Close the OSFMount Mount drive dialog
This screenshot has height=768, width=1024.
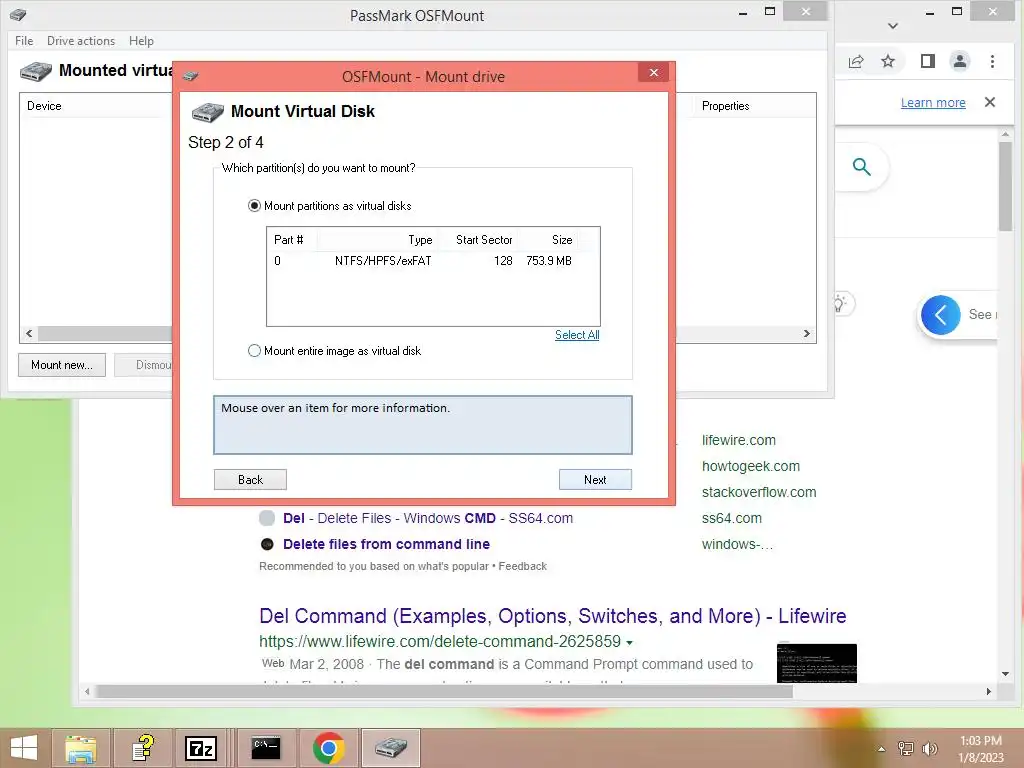click(654, 72)
